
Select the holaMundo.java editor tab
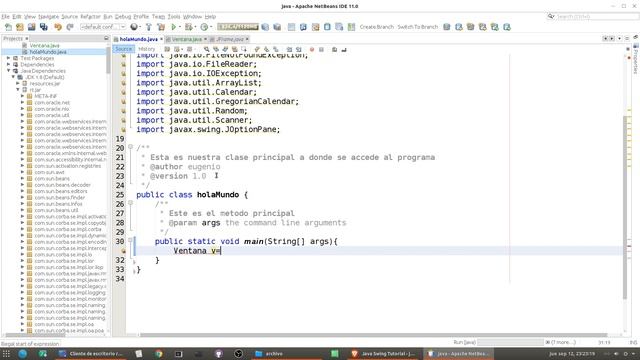pyautogui.click(x=138, y=39)
